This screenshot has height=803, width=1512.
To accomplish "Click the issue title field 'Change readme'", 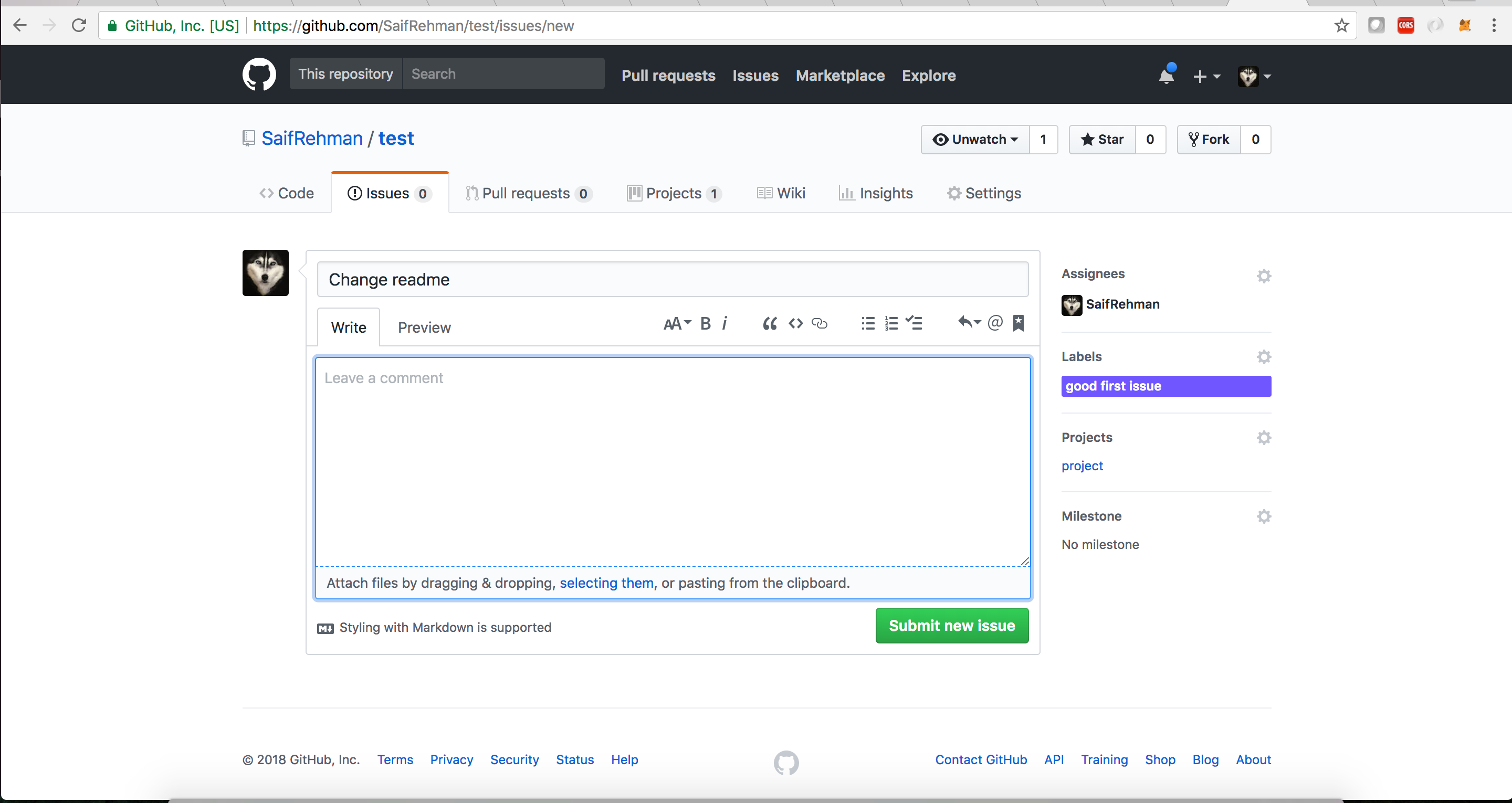I will pos(671,279).
